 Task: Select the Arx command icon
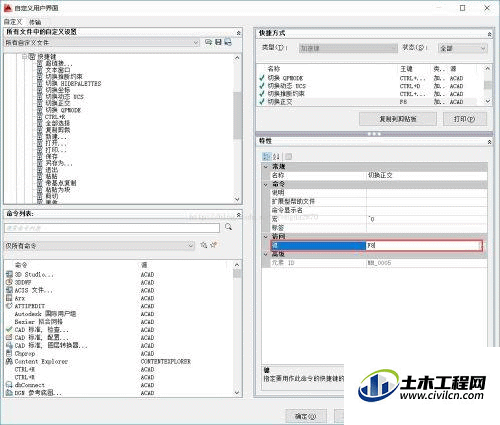(x=9, y=298)
